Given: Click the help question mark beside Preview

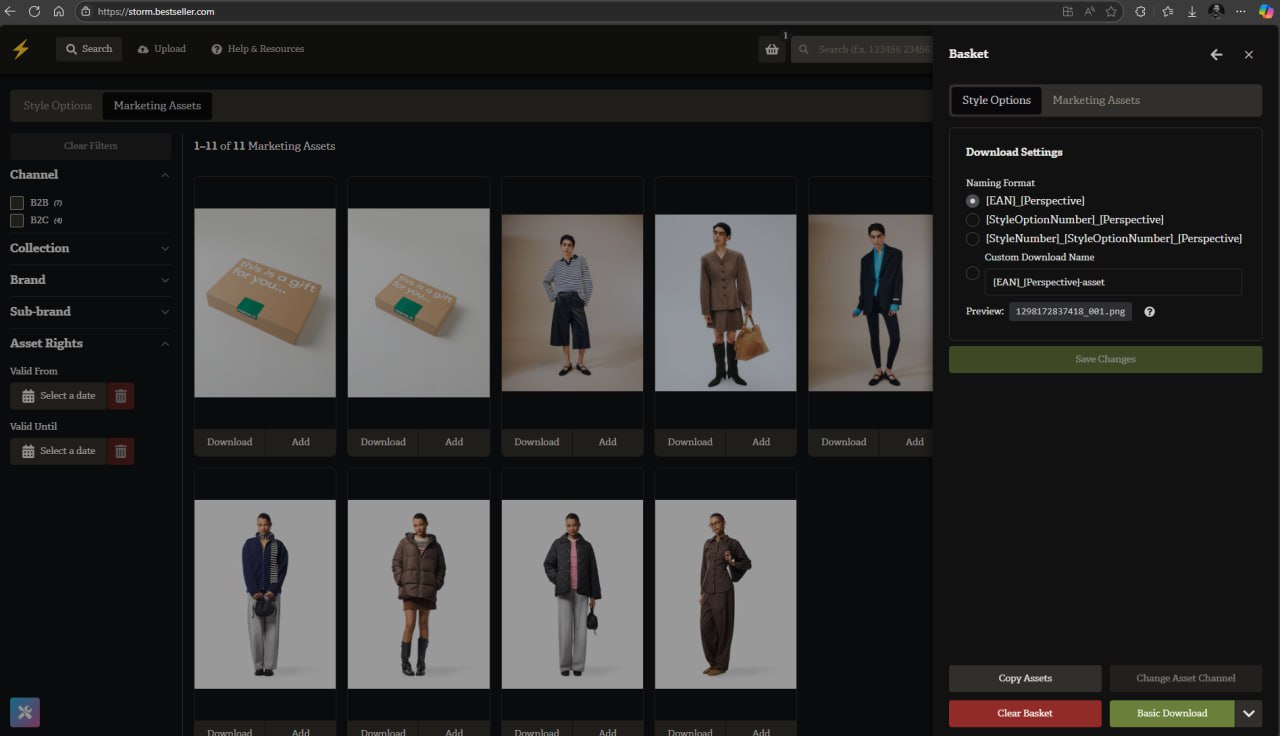Looking at the screenshot, I should pyautogui.click(x=1149, y=312).
